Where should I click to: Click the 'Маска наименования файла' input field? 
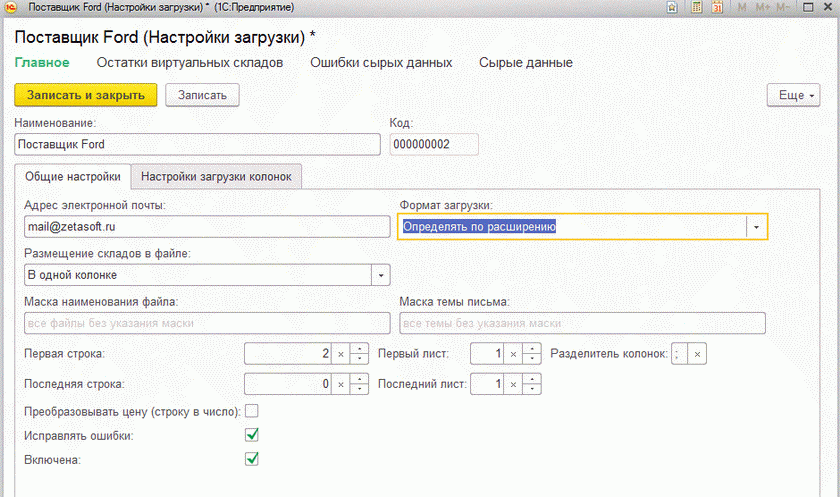(x=206, y=323)
